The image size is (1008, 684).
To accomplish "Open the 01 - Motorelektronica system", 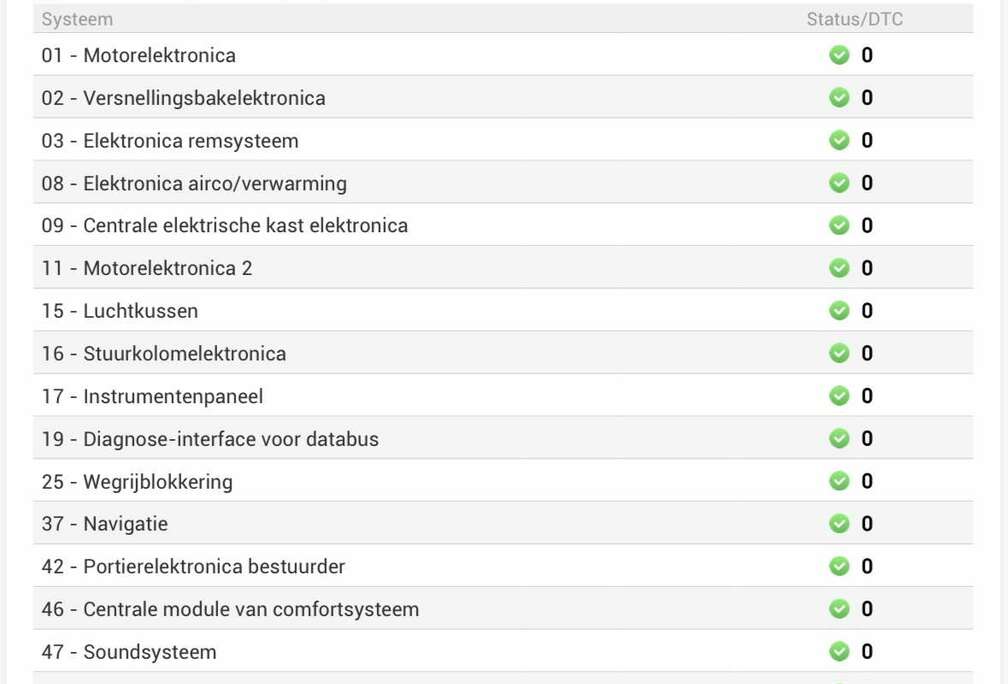I will (138, 55).
